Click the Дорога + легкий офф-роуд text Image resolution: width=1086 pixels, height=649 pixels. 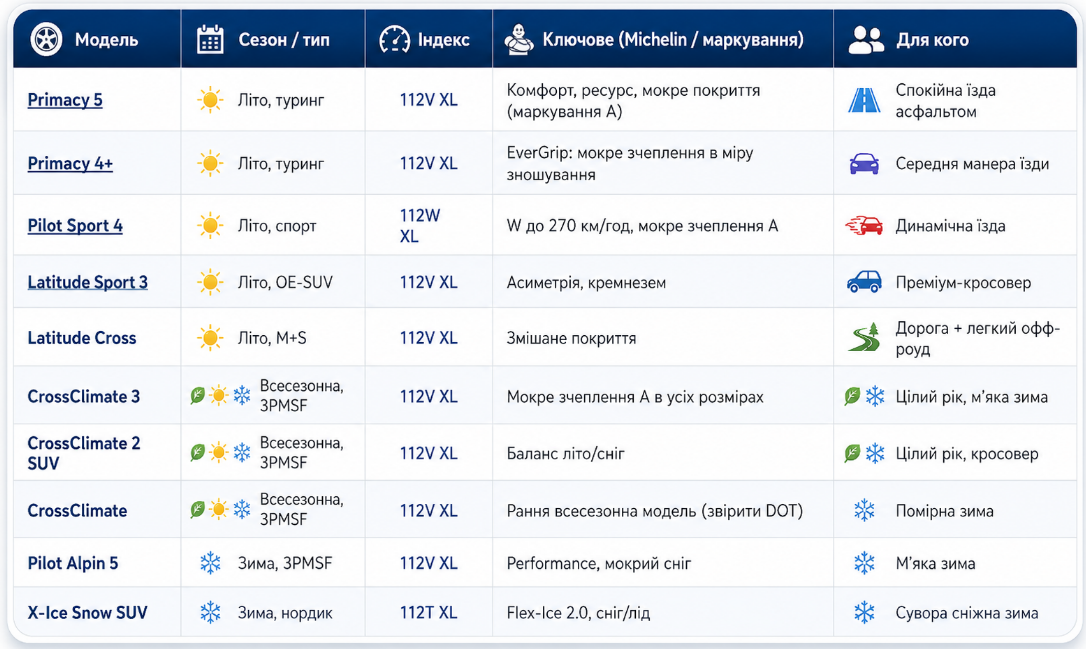977,338
